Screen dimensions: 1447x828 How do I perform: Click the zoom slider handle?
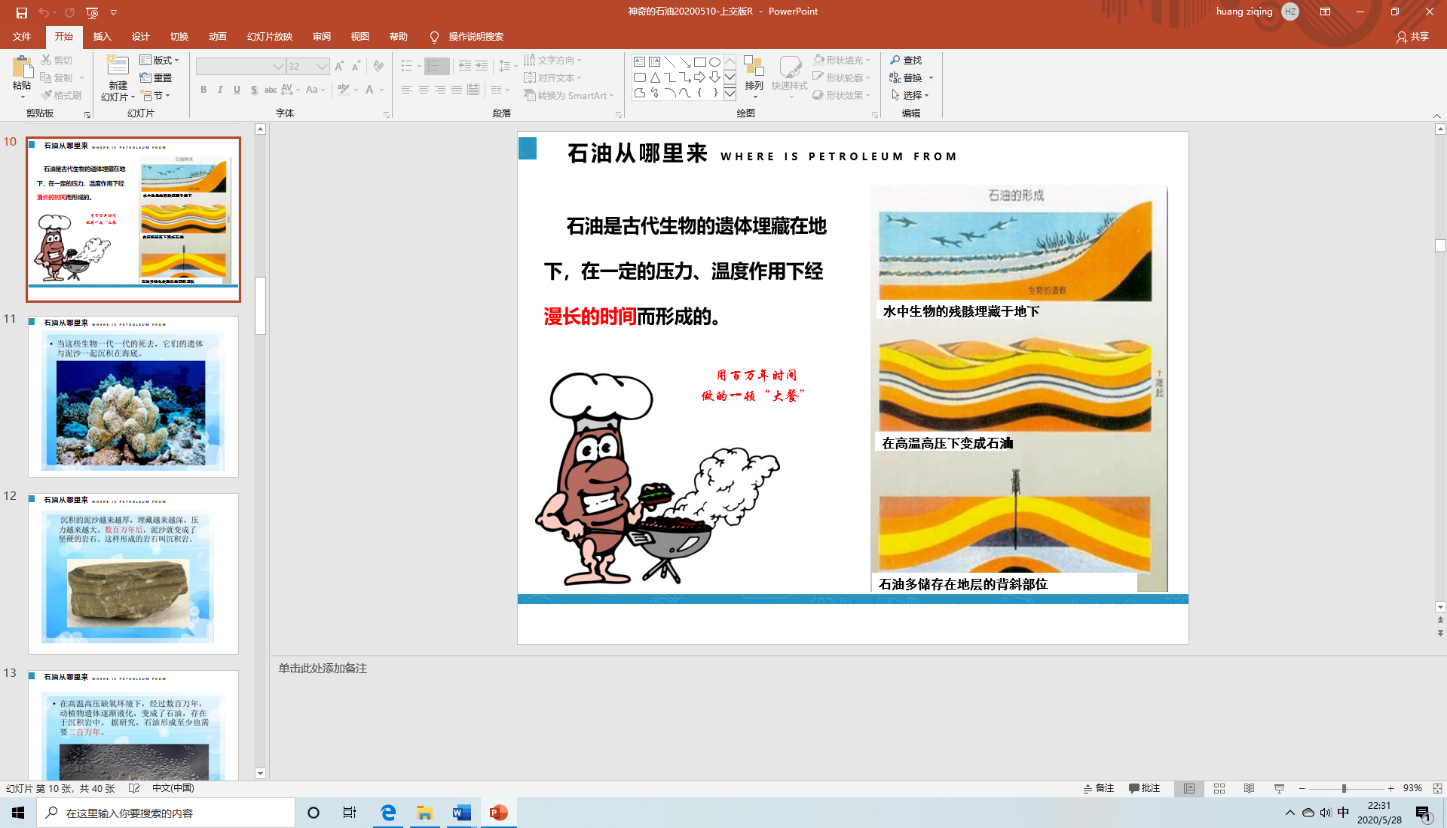(x=1344, y=788)
